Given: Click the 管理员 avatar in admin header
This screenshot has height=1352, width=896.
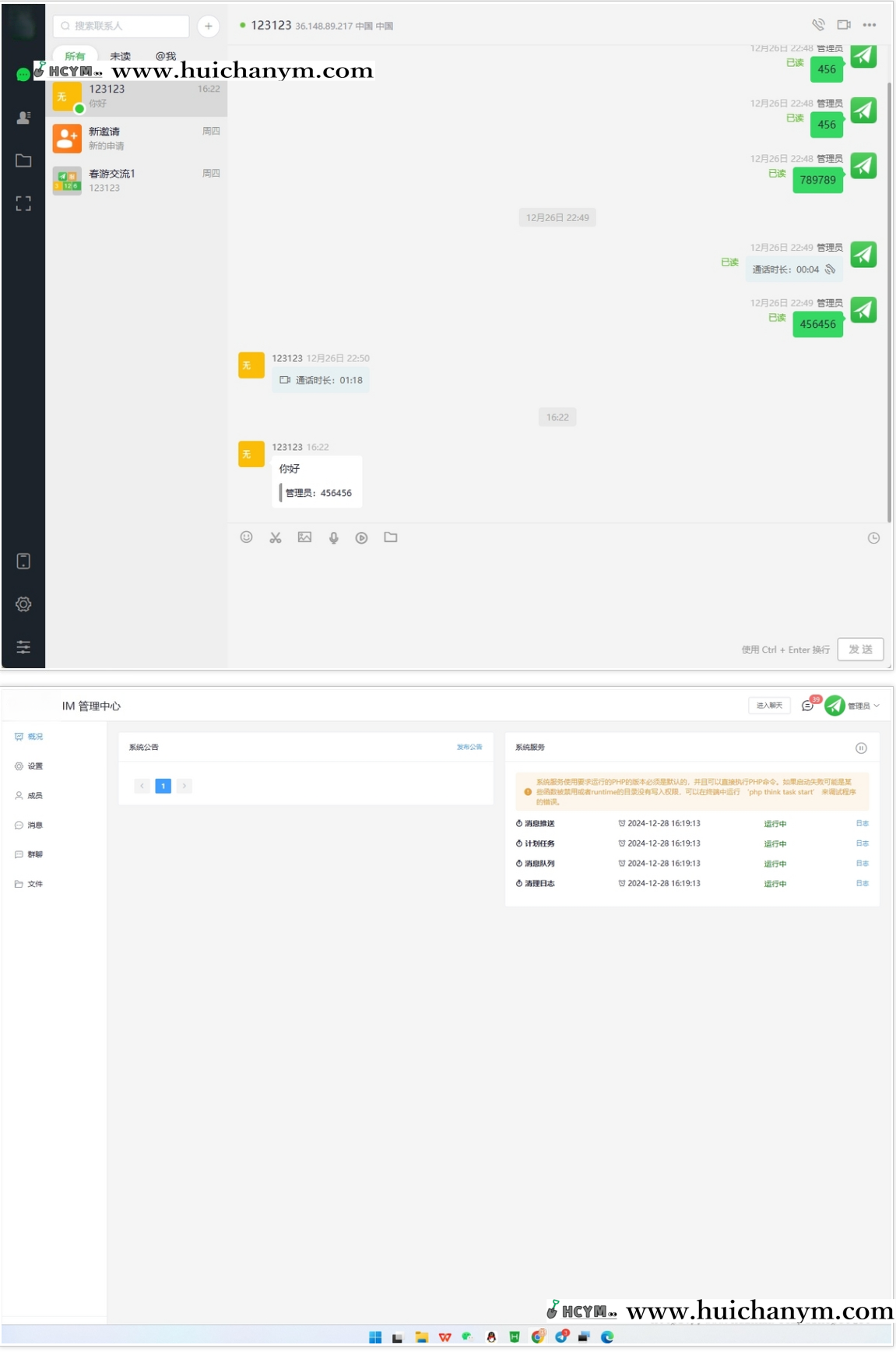Looking at the screenshot, I should (x=835, y=706).
